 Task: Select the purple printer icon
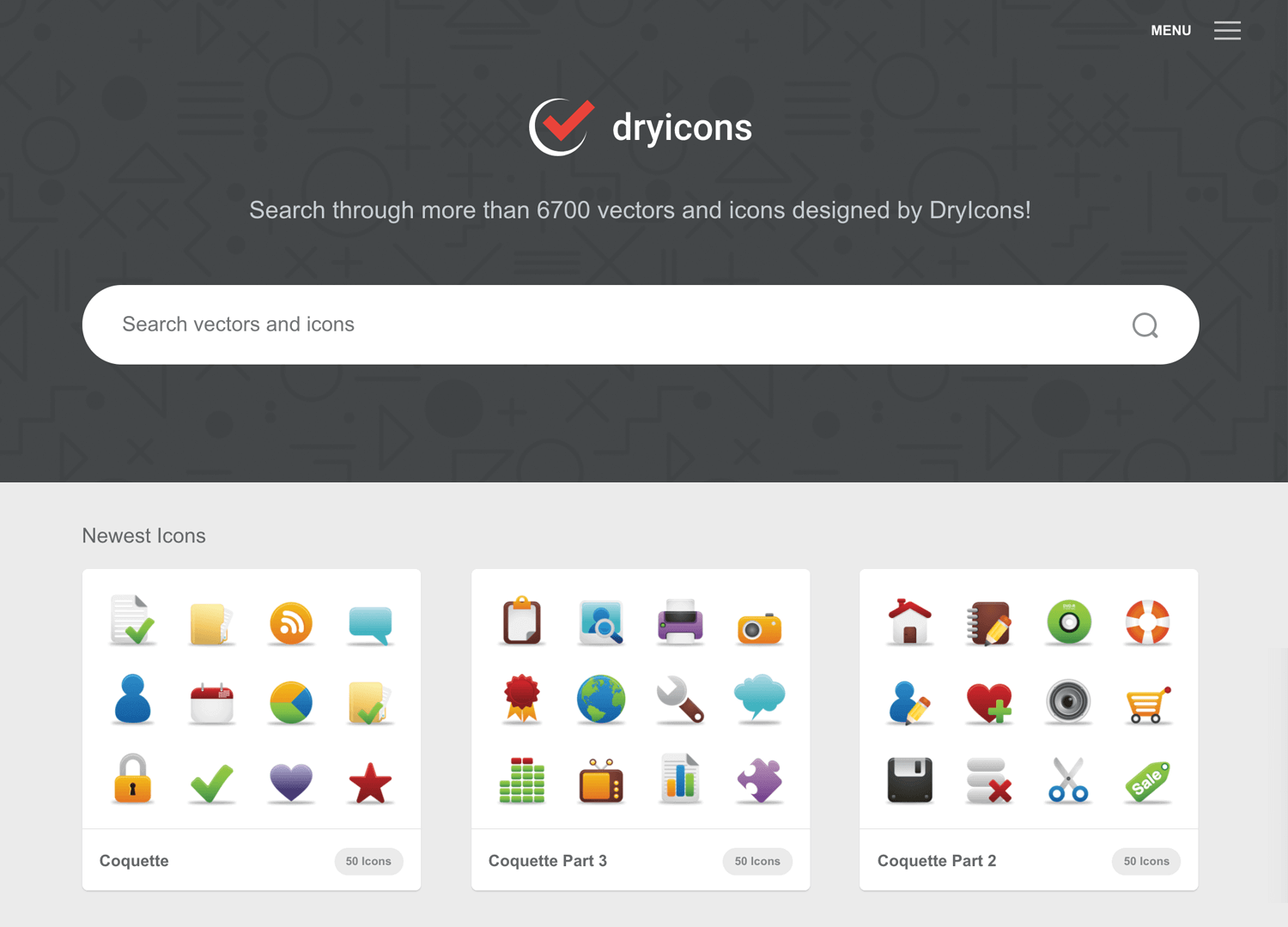coord(680,622)
